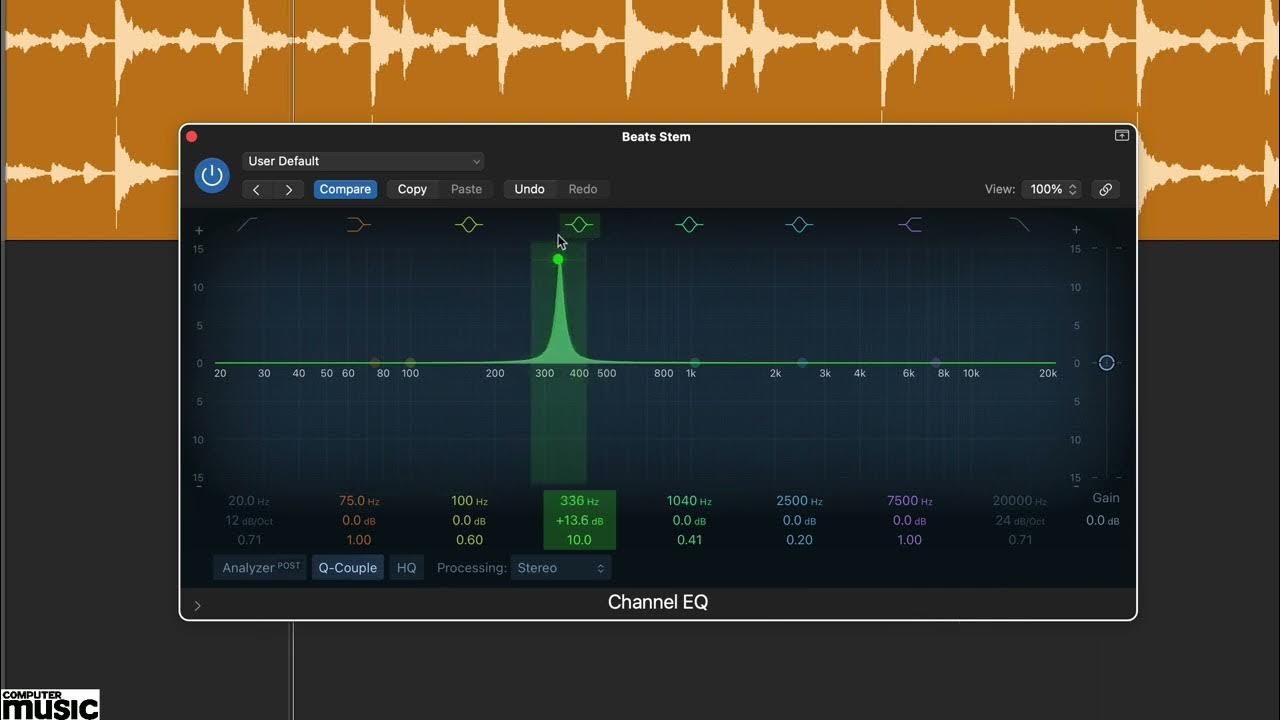Toggle the 1040 Hz bell band icon
The image size is (1280, 720).
(689, 225)
